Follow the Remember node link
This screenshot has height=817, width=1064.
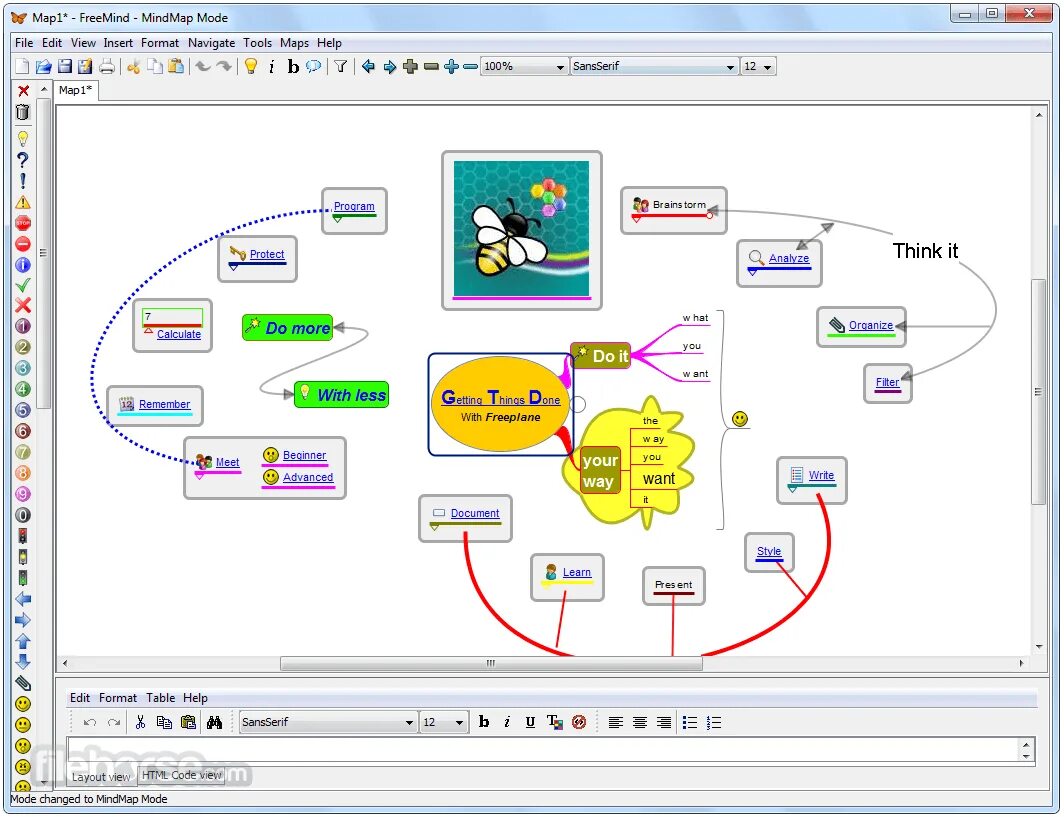point(164,404)
